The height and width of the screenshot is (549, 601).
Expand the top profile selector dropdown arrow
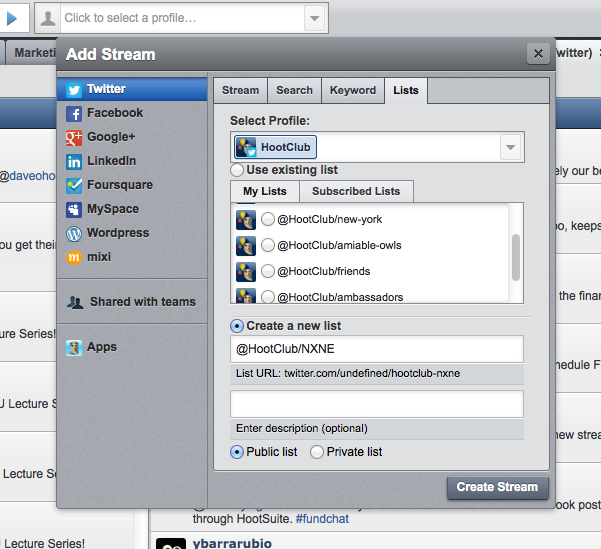click(x=314, y=18)
